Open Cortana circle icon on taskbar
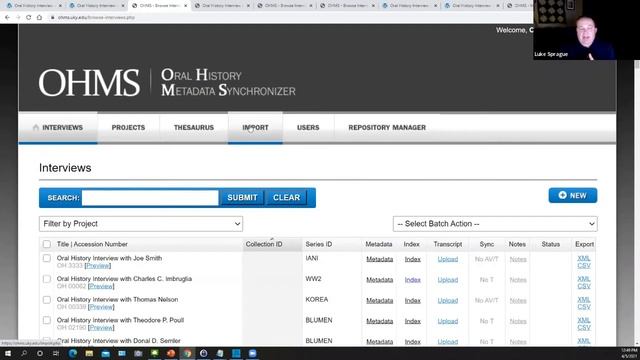 tap(40, 353)
